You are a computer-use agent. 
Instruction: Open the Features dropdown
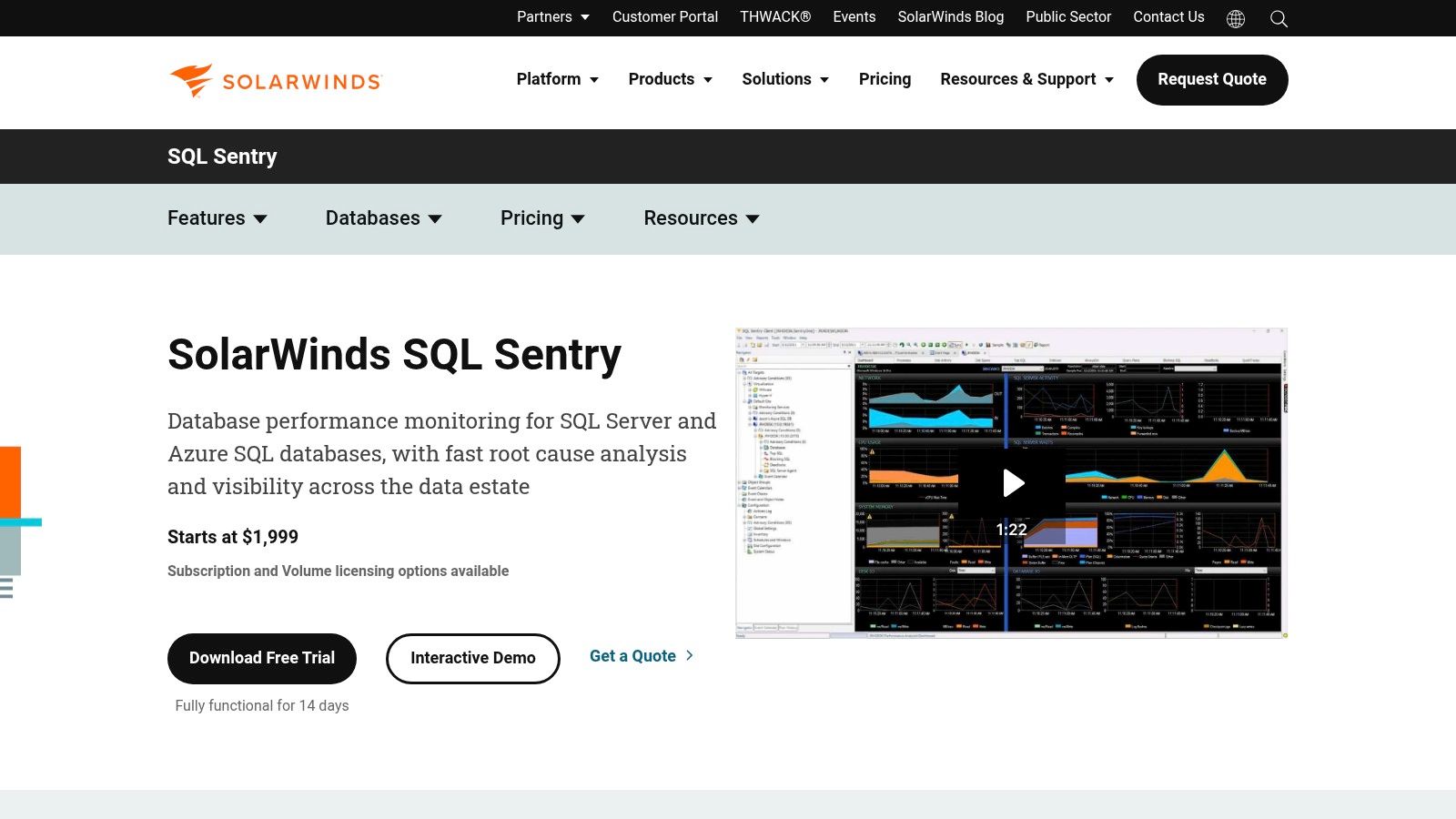click(217, 218)
